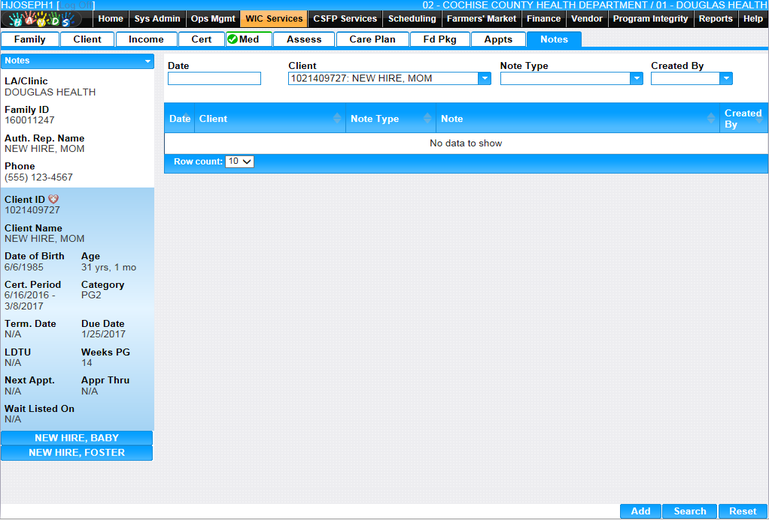Expand the Notes sidebar panel menu
Screen dimensions: 769x520
pos(147,61)
